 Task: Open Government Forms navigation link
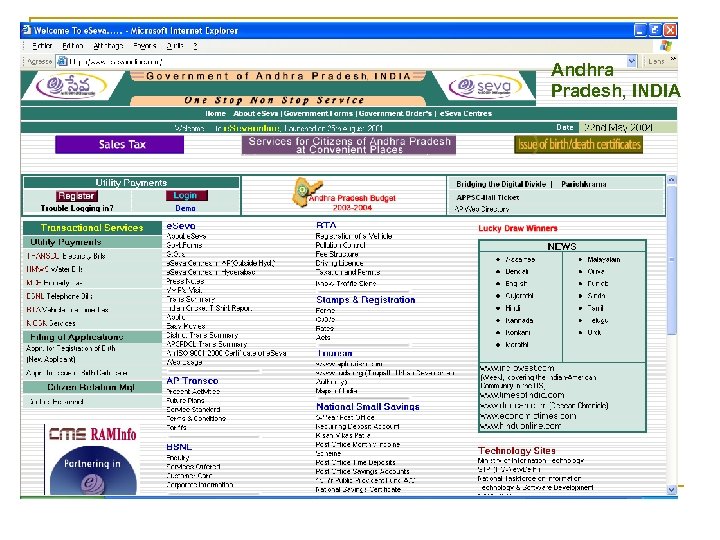point(319,113)
